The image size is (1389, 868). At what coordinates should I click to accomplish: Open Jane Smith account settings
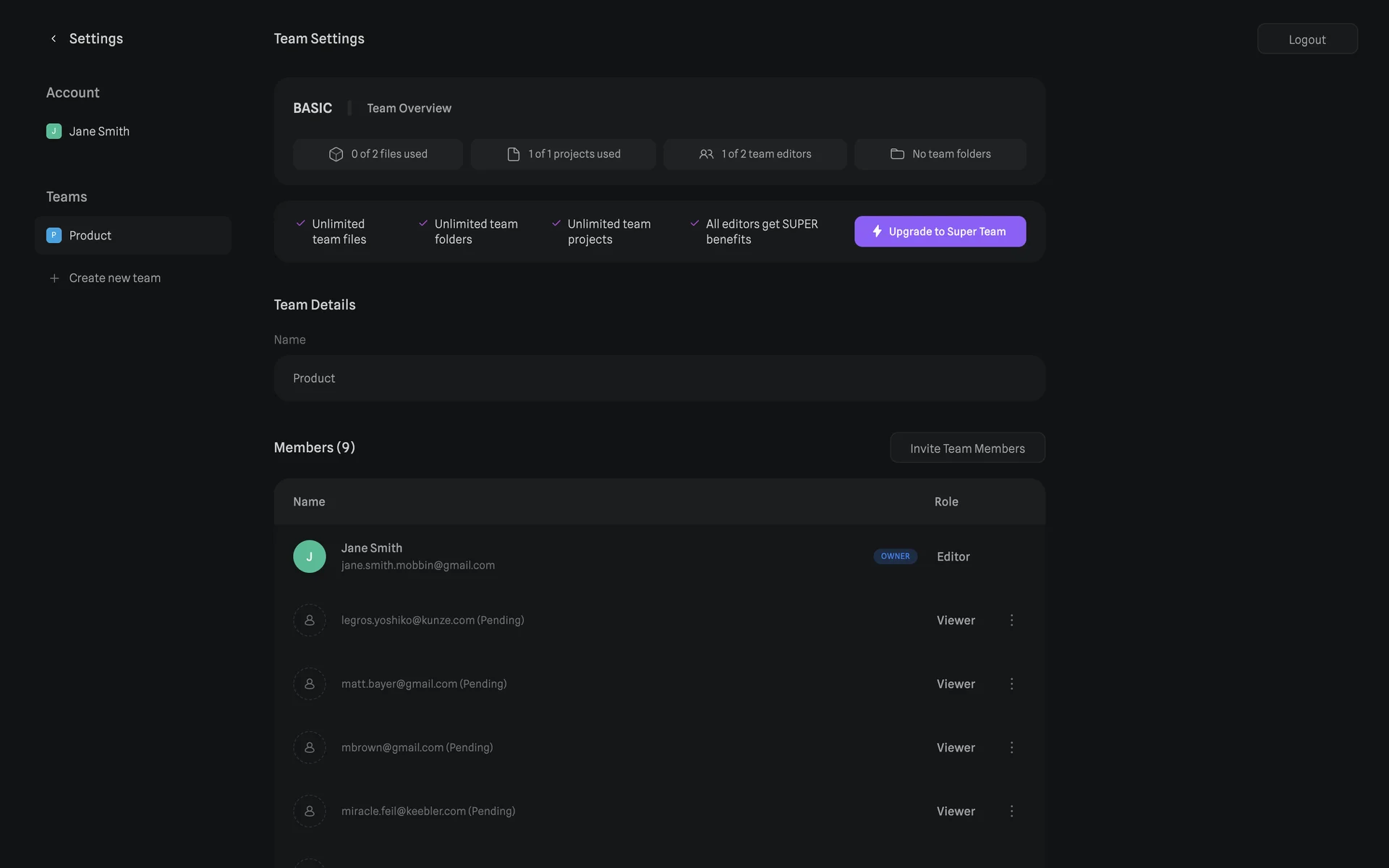[x=99, y=131]
